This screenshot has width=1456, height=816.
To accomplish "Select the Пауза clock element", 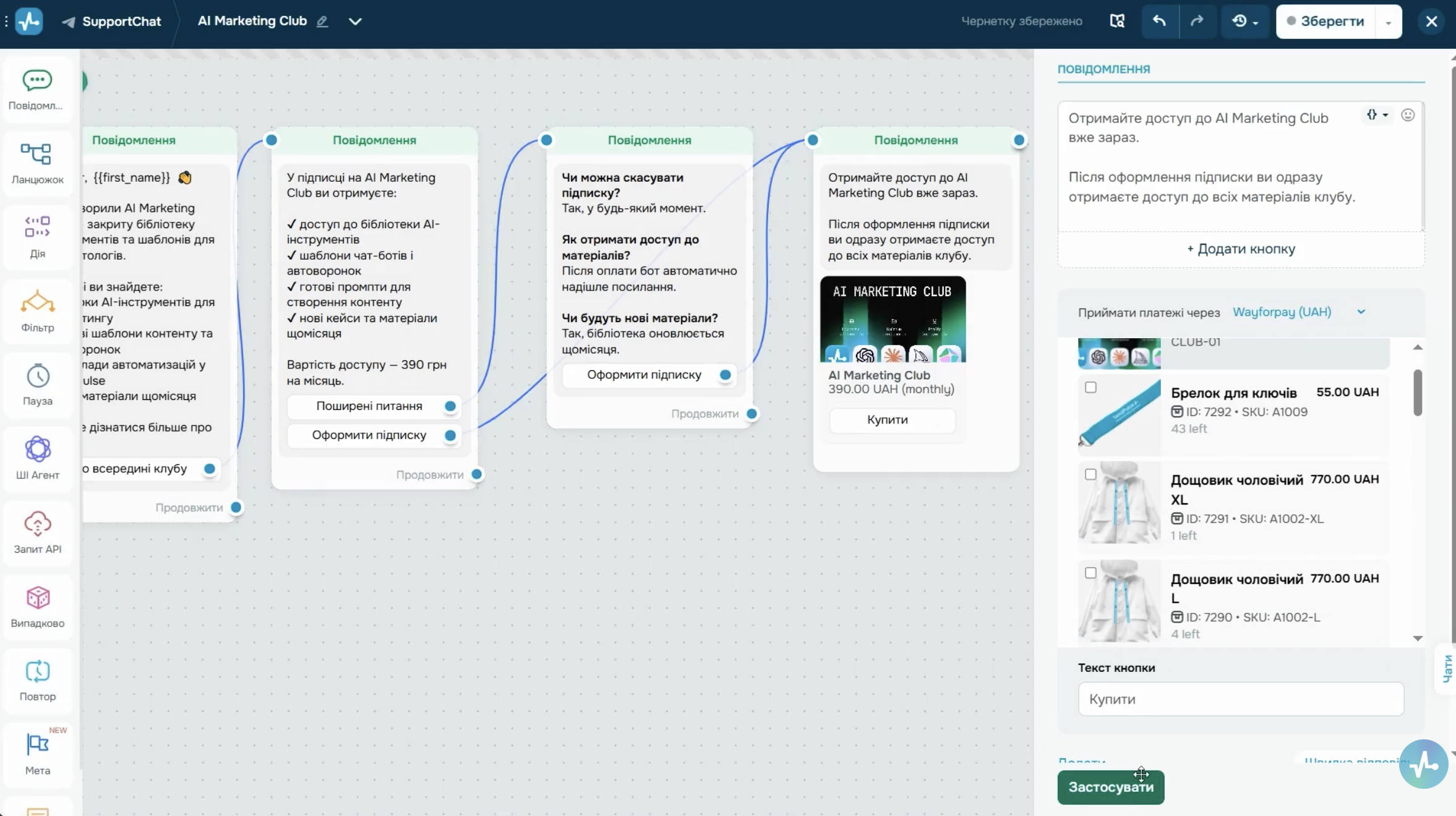I will pyautogui.click(x=37, y=385).
